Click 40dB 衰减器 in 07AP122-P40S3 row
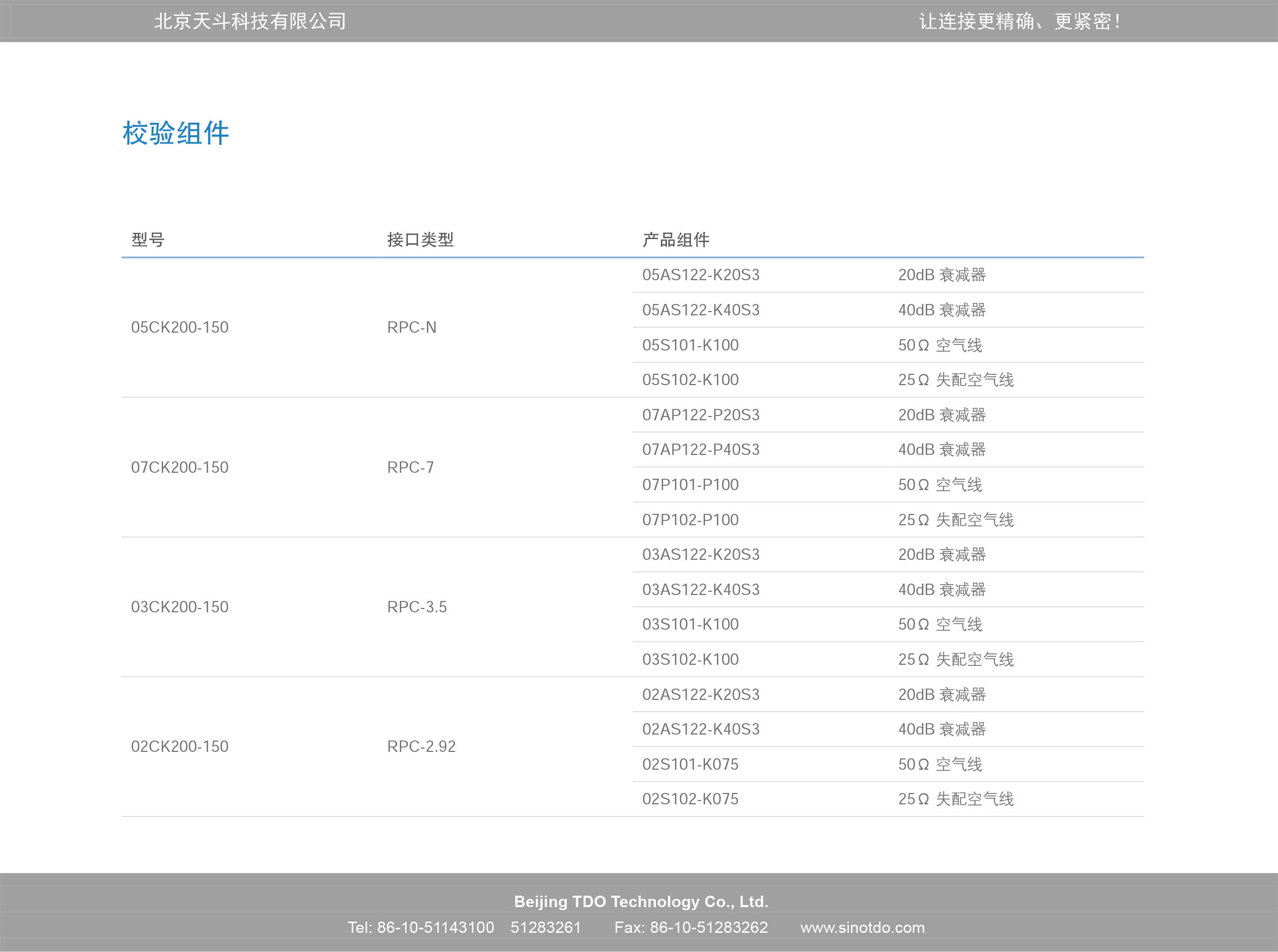Image resolution: width=1278 pixels, height=952 pixels. pos(942,449)
